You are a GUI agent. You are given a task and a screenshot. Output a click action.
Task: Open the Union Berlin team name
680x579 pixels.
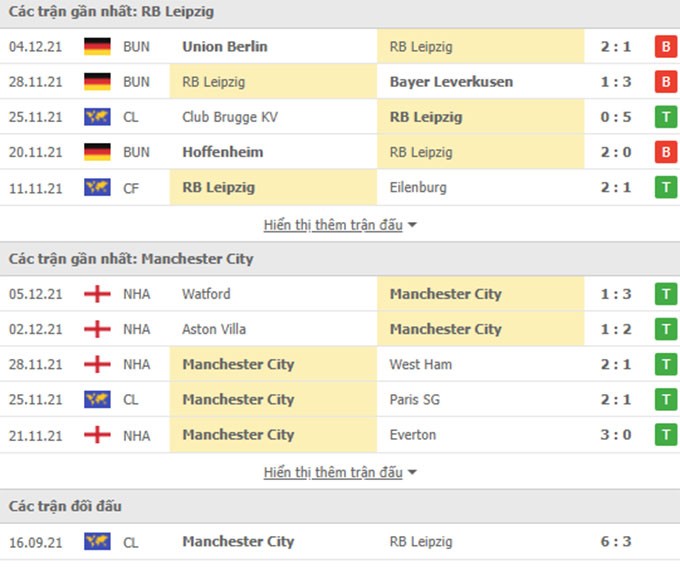click(225, 46)
